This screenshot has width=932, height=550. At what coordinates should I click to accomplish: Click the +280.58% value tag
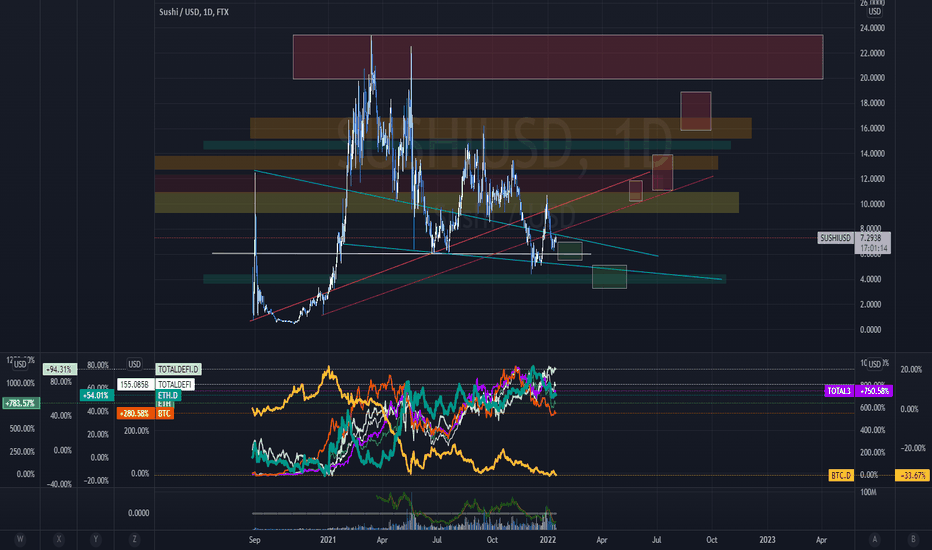tap(136, 413)
